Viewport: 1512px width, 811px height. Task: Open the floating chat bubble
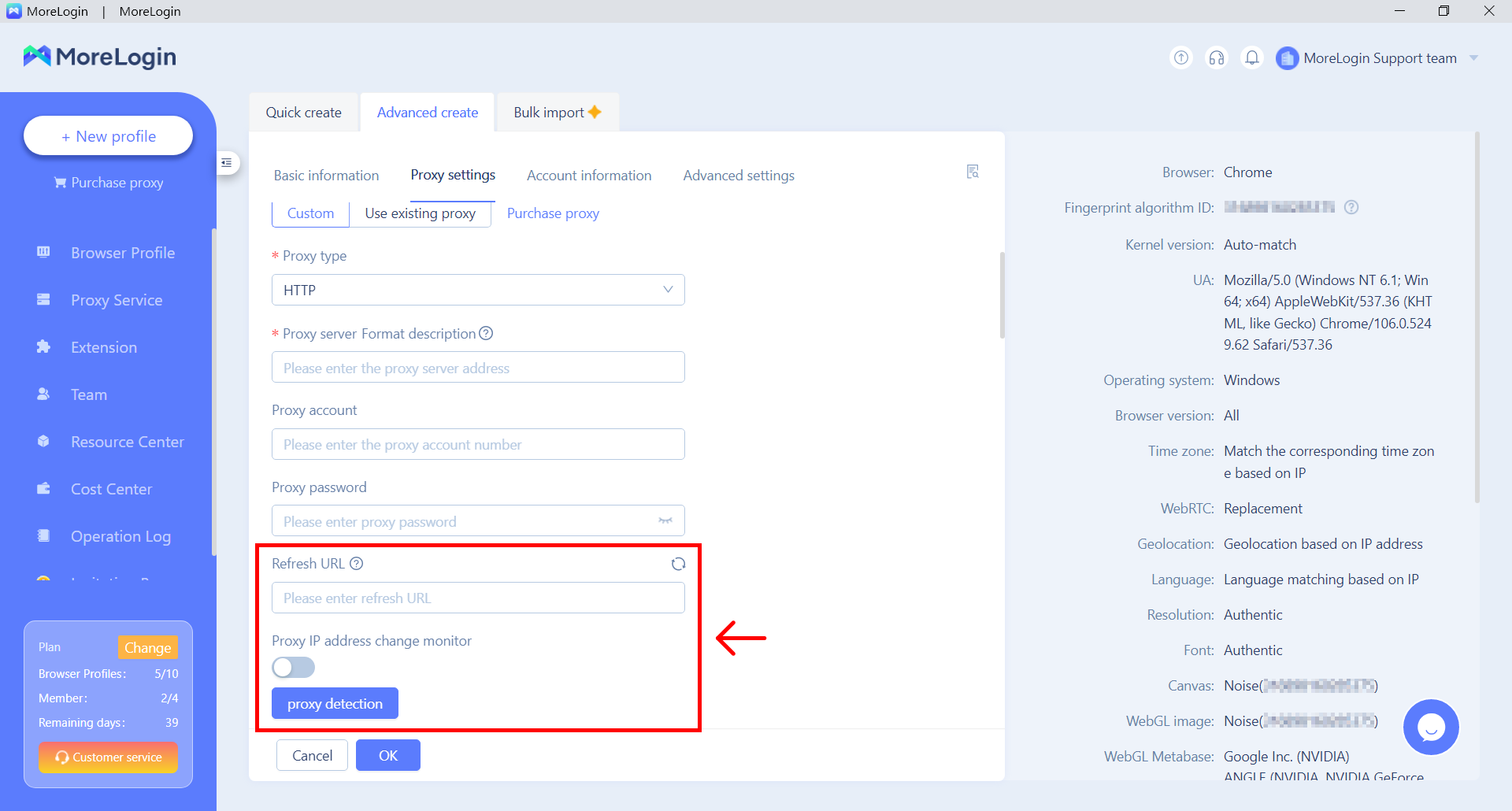[1430, 727]
